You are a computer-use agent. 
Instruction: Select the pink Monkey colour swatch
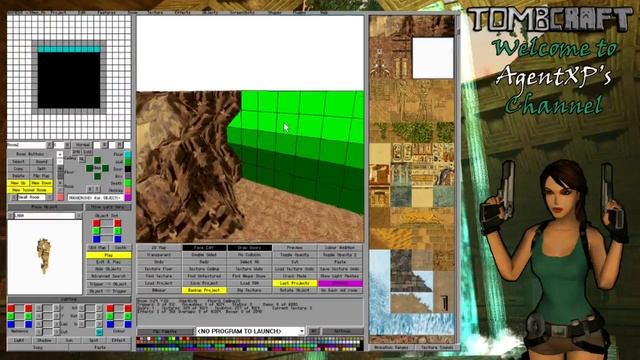[128, 190]
